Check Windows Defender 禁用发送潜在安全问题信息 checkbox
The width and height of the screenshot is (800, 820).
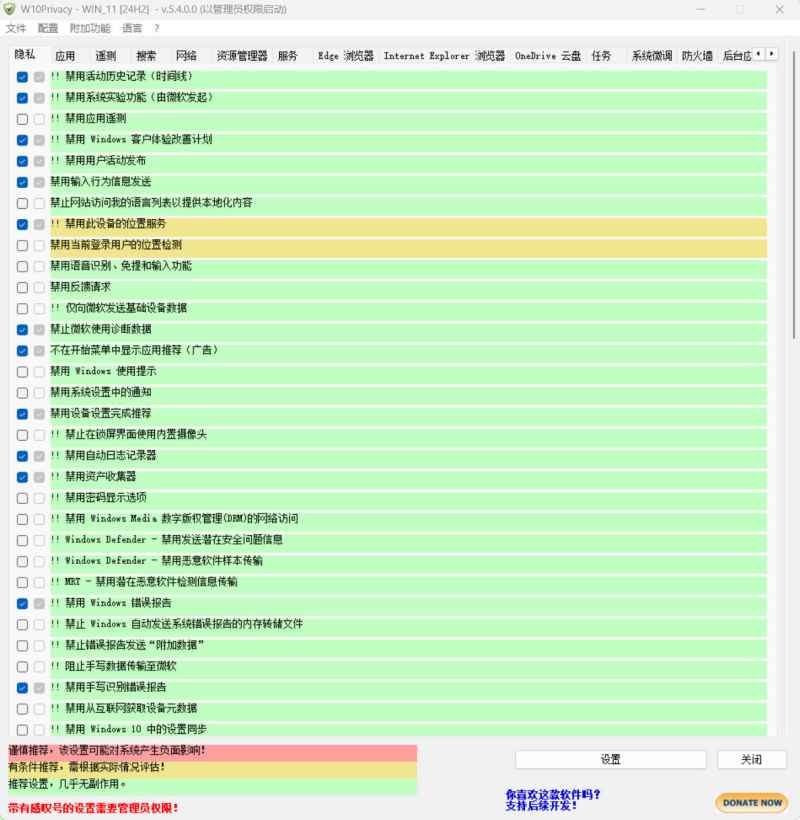coord(22,540)
